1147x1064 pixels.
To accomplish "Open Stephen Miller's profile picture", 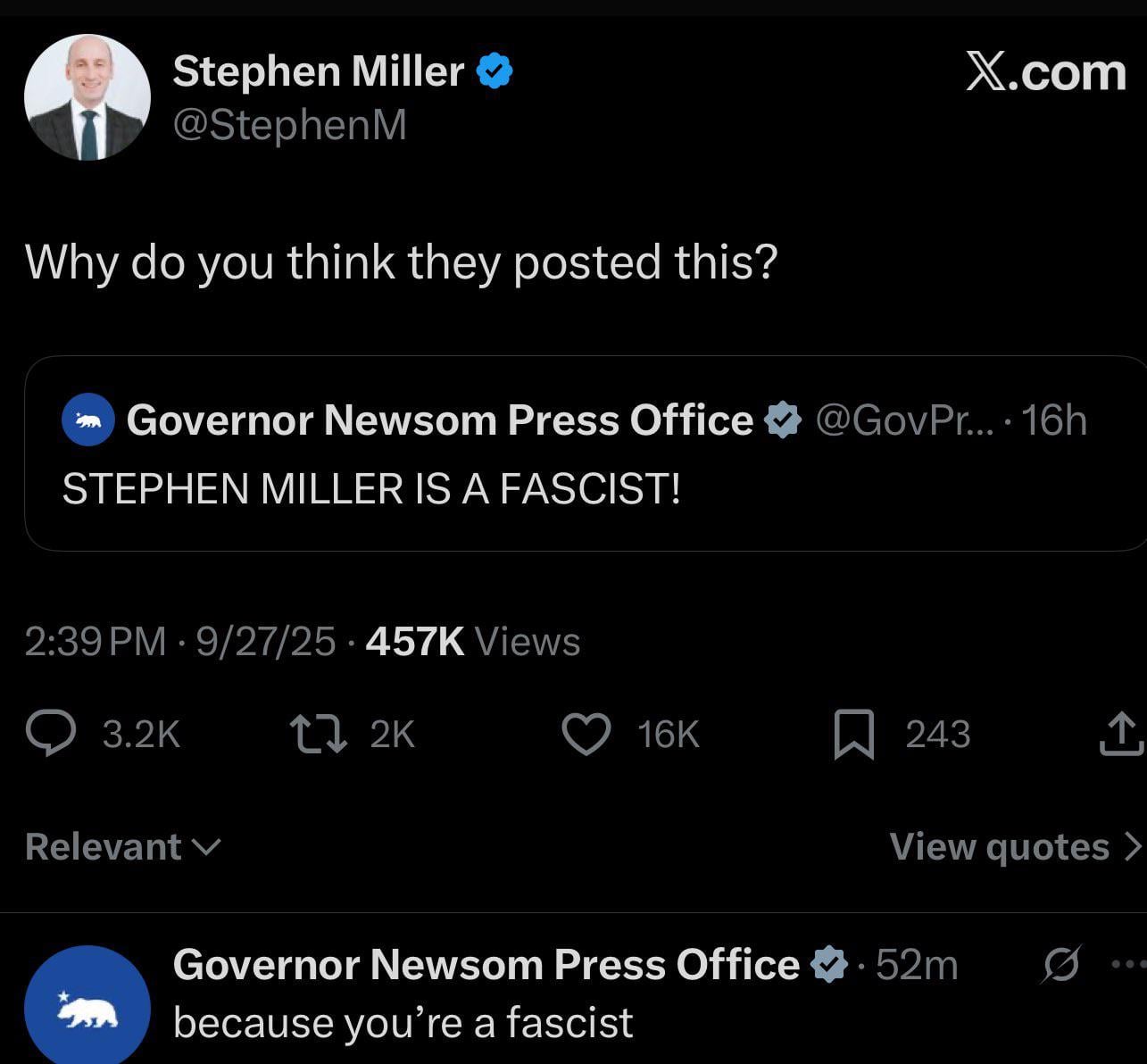I will 87,97.
